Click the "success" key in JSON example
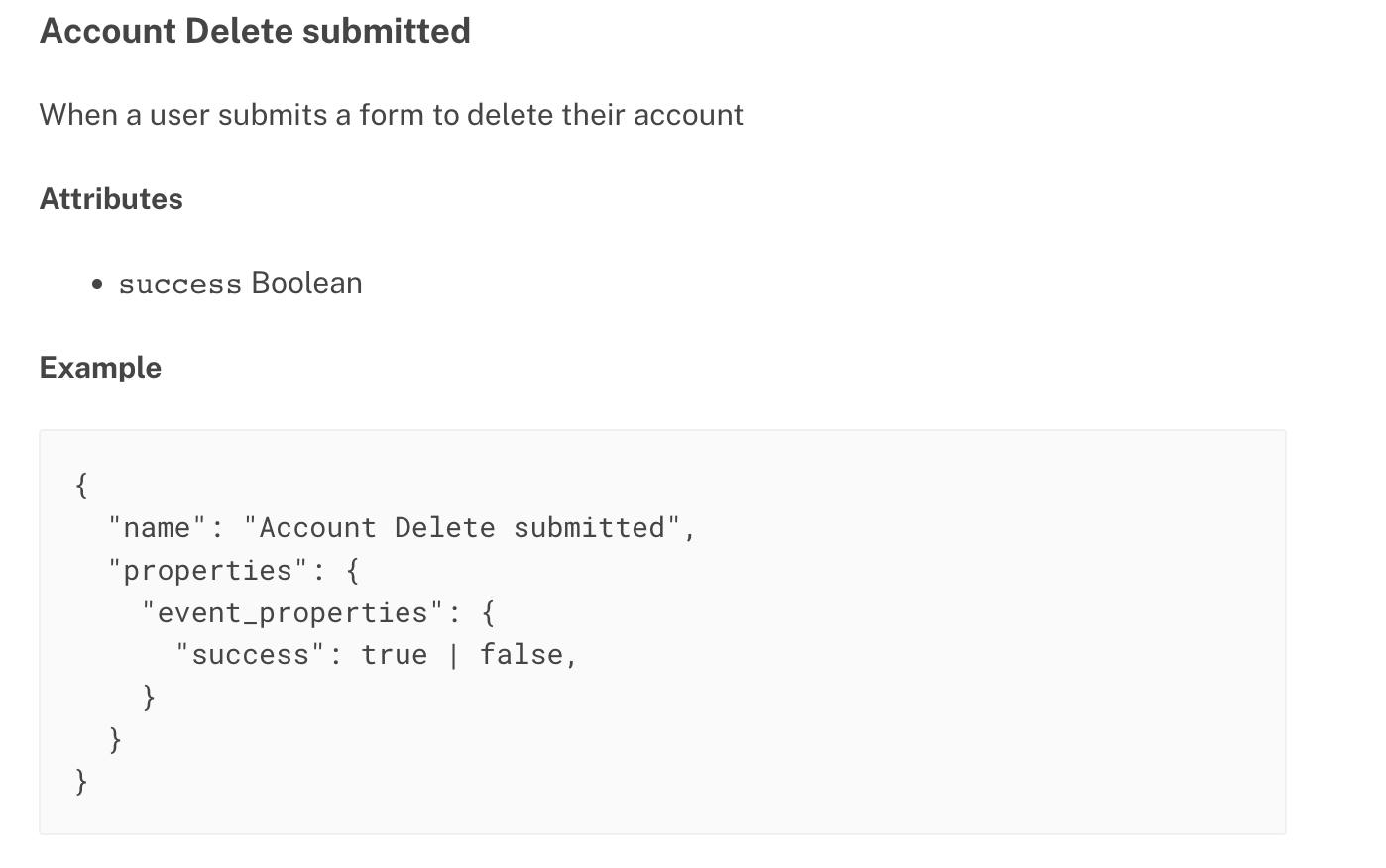This screenshot has height=868, width=1386. click(251, 655)
